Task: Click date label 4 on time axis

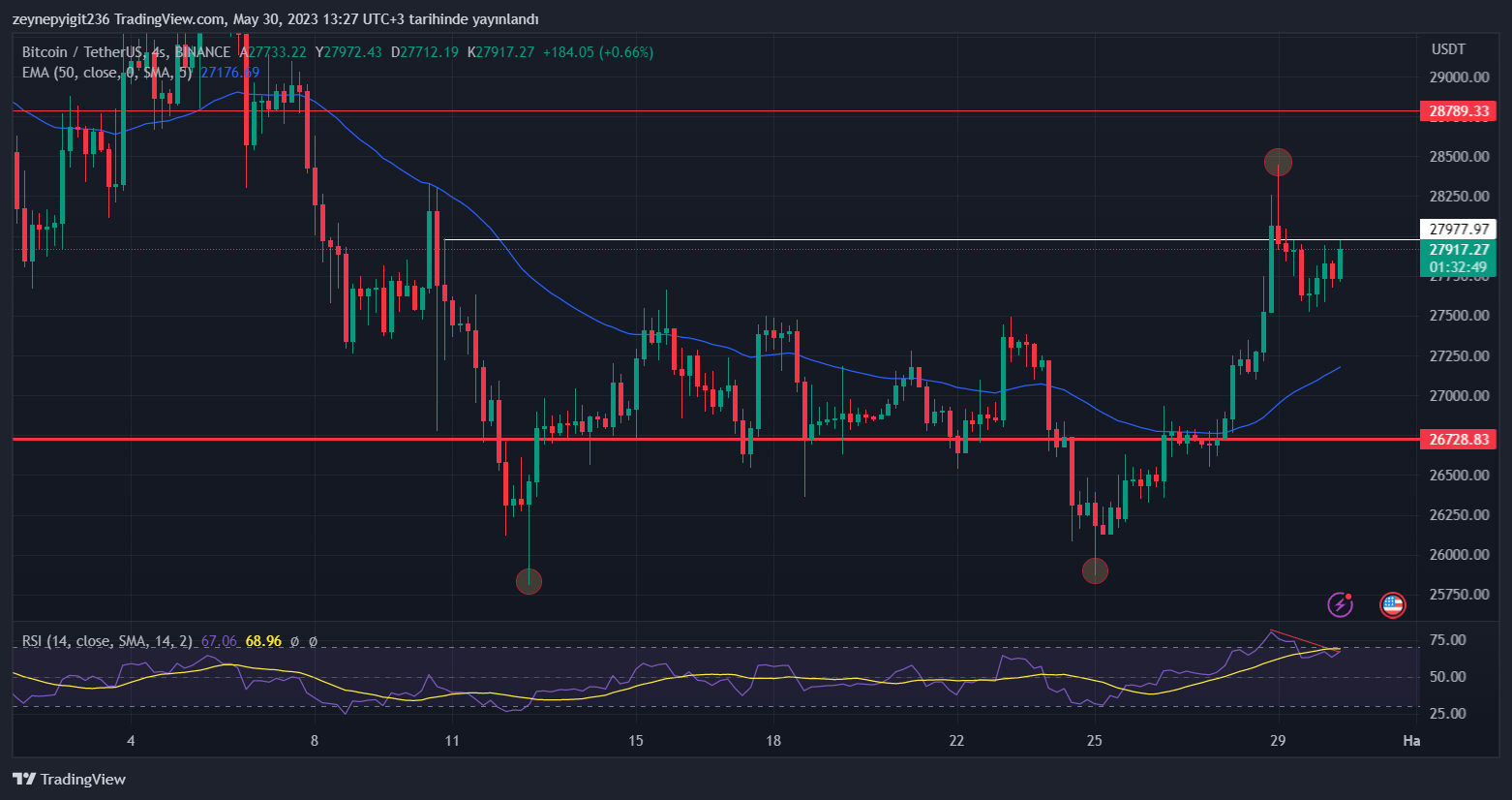Action: tap(131, 741)
